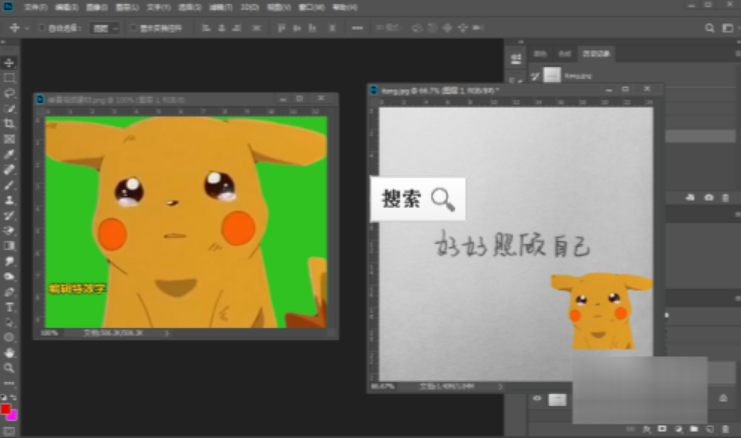Toggle the layer visibility eye icon
Image resolution: width=741 pixels, height=438 pixels.
(537, 399)
